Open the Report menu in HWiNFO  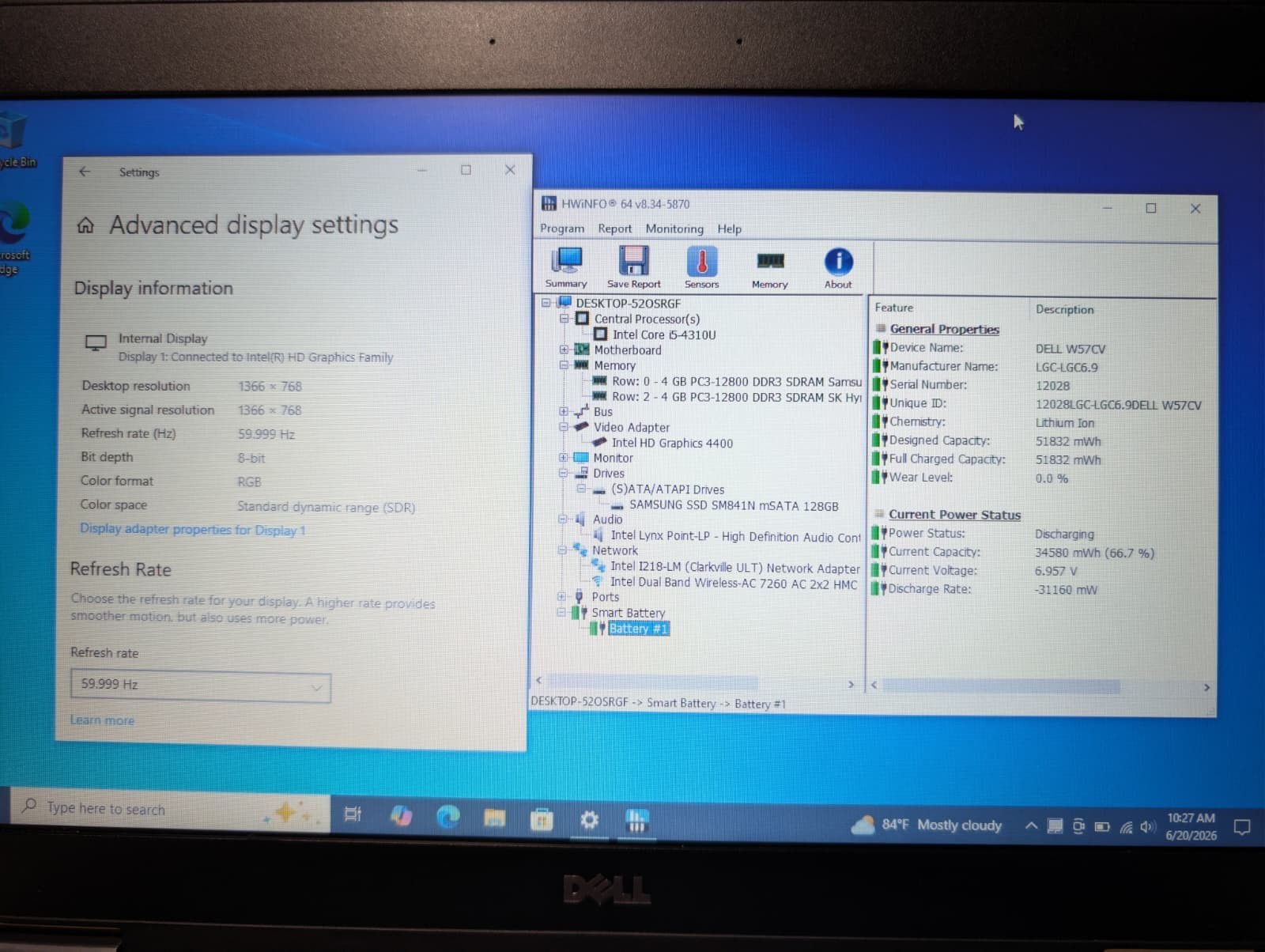pyautogui.click(x=614, y=229)
